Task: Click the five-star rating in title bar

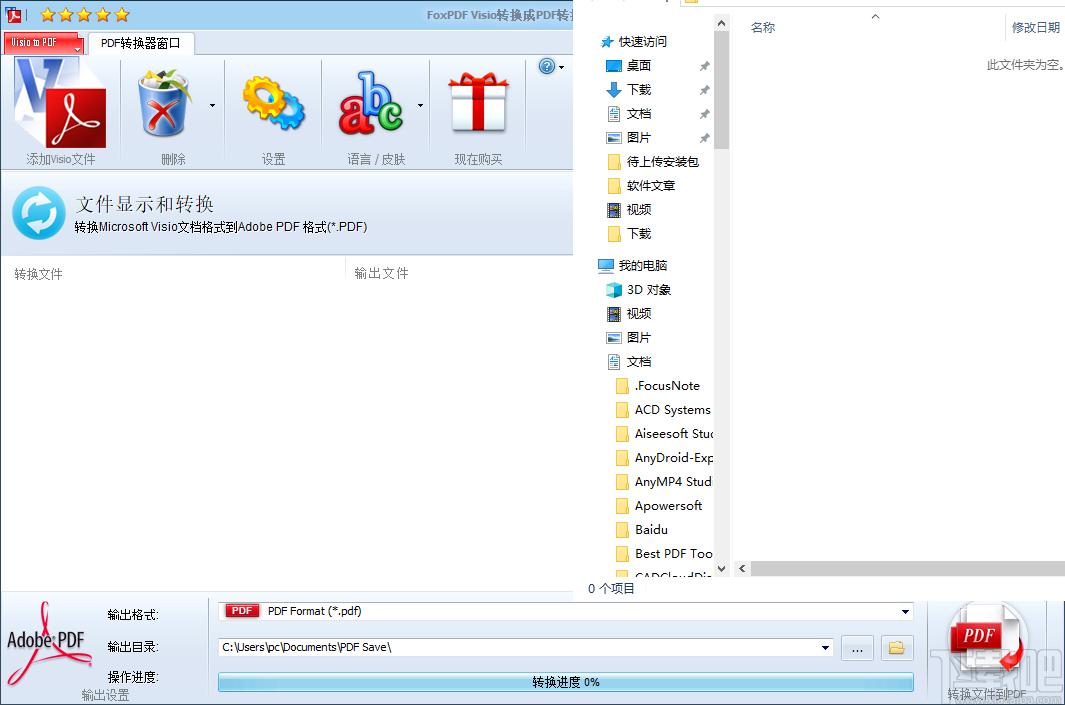Action: click(x=84, y=14)
